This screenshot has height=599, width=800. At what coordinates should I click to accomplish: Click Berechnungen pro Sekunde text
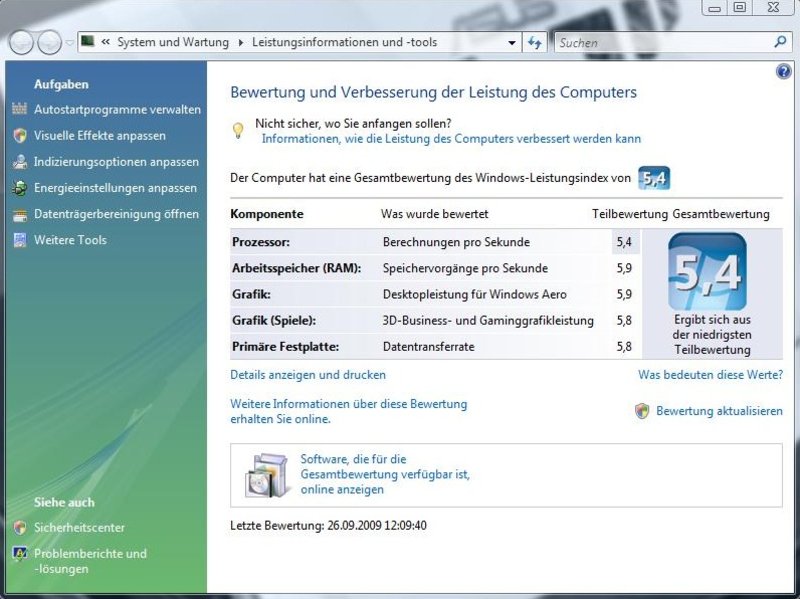(x=456, y=242)
